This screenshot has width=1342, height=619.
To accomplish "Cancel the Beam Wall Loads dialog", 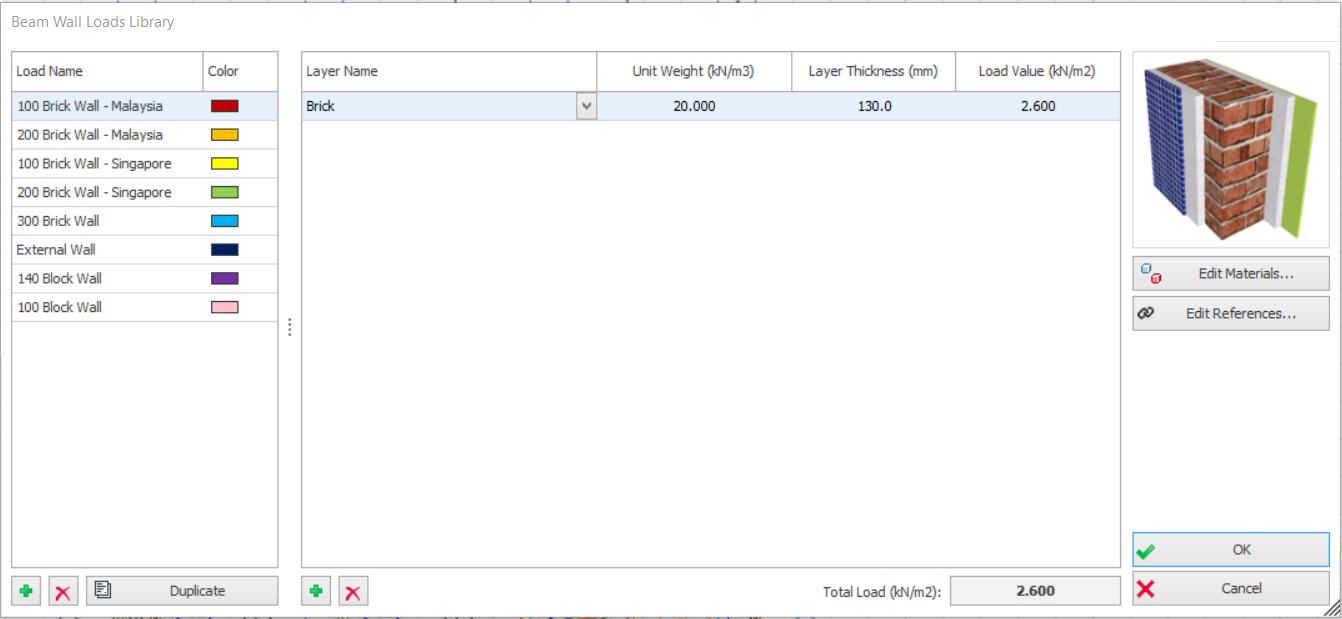I will (x=1231, y=588).
